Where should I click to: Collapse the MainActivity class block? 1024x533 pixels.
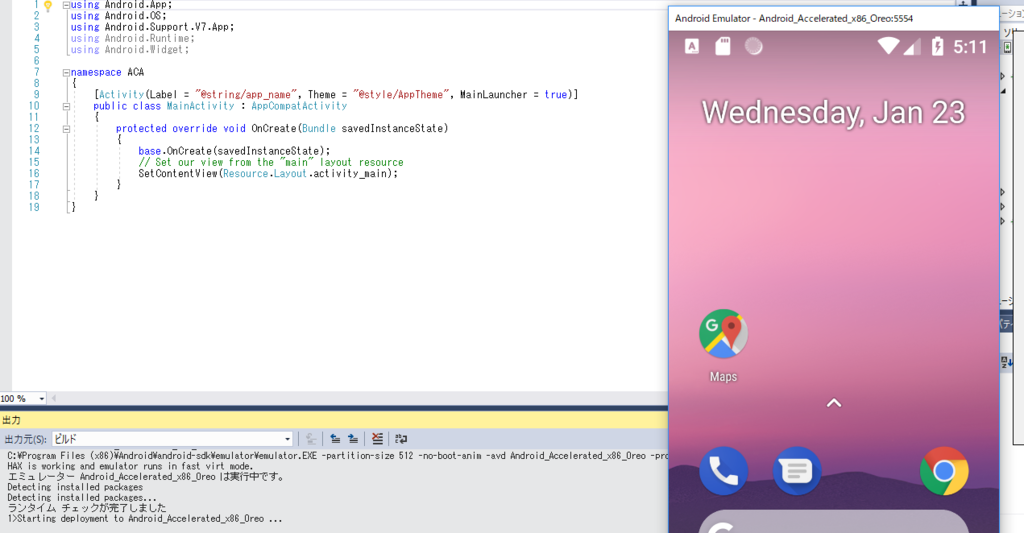pos(66,106)
